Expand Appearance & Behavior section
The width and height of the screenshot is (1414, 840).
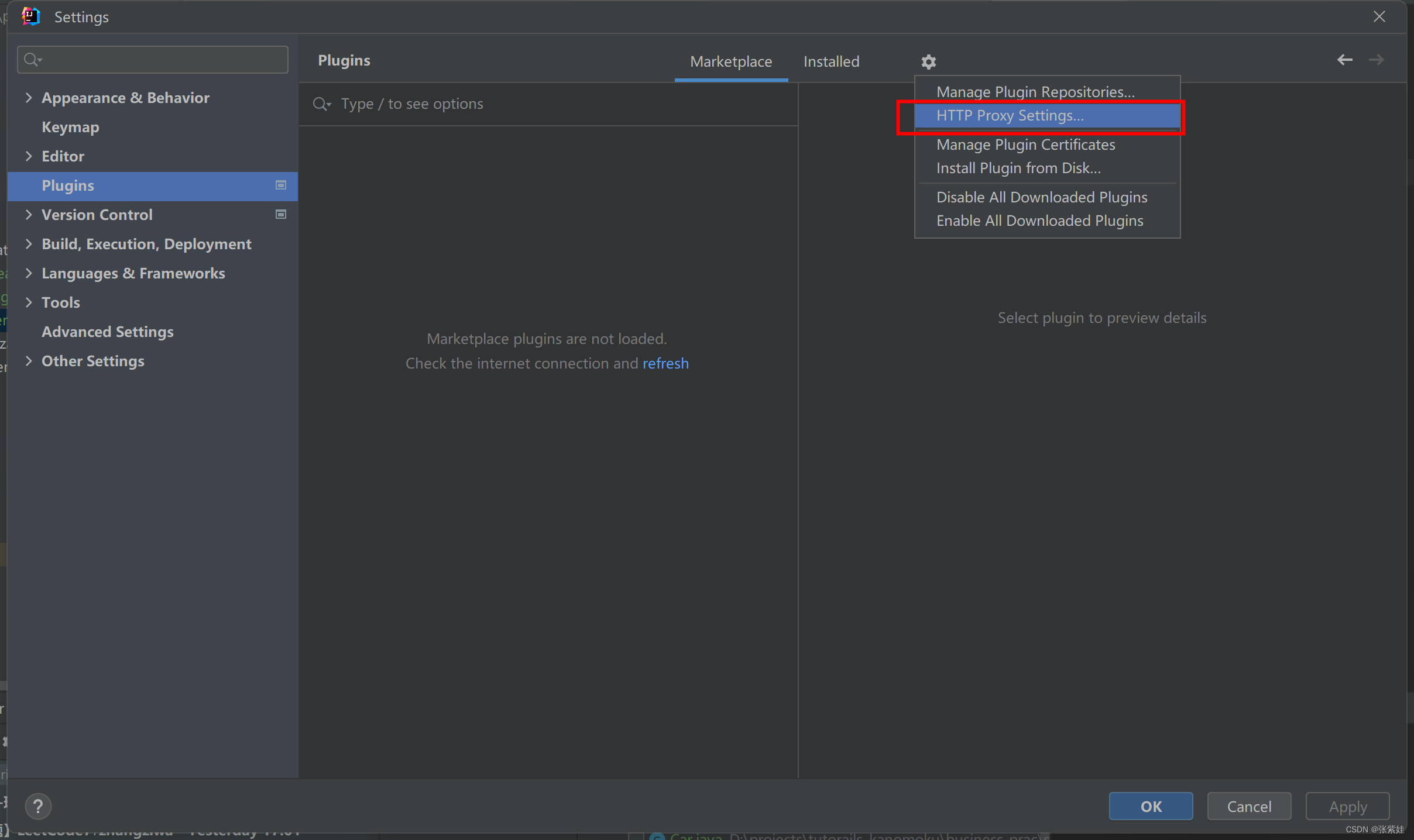tap(29, 98)
